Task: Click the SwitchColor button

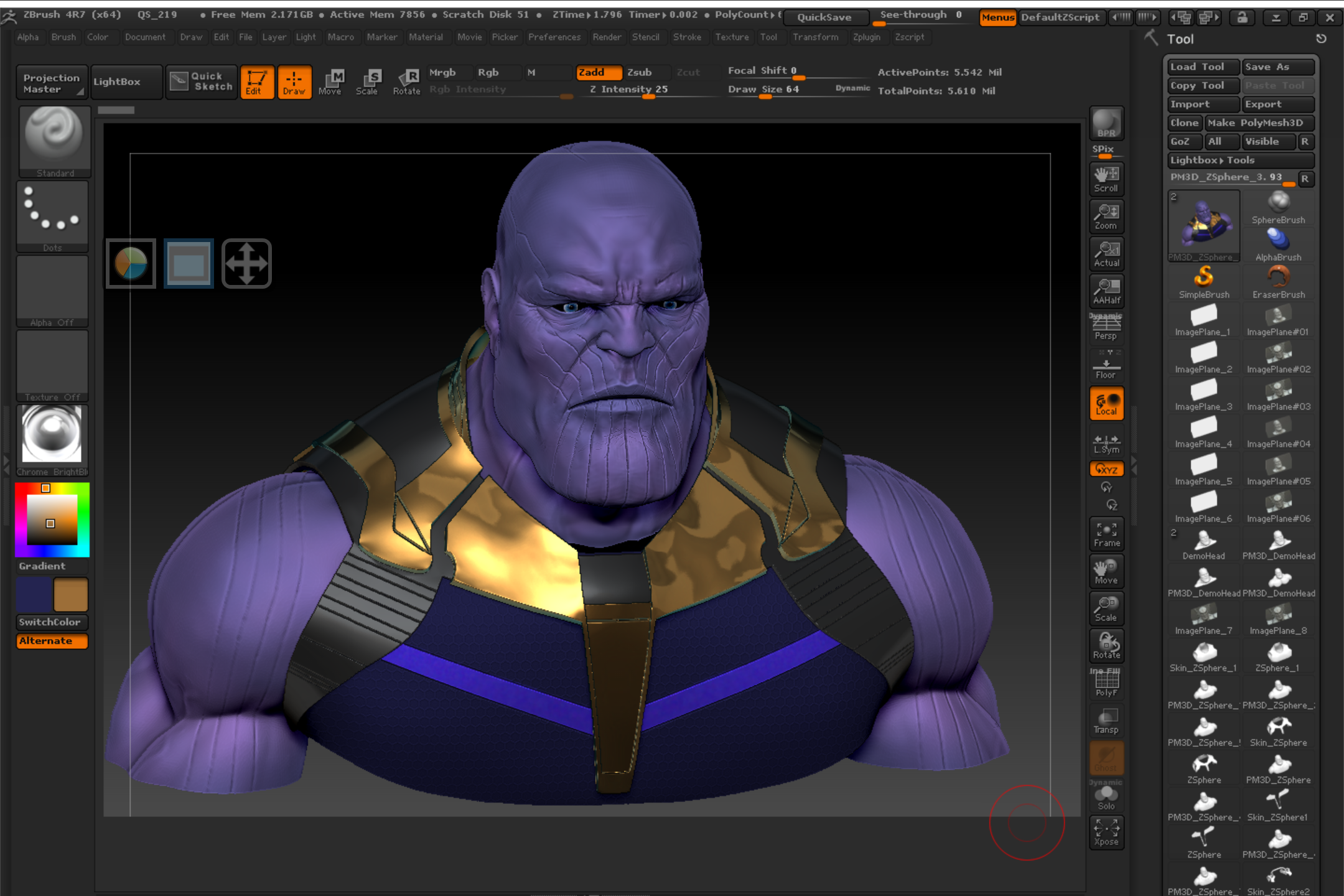Action: [x=52, y=622]
